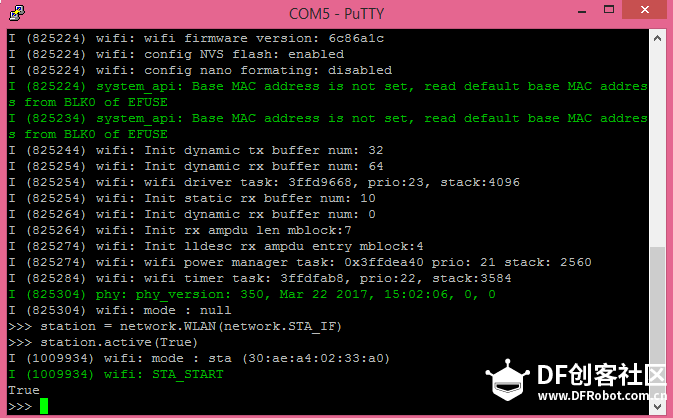Screen dimensions: 673x418
Task: Click the True output line
Action: (x=24, y=390)
